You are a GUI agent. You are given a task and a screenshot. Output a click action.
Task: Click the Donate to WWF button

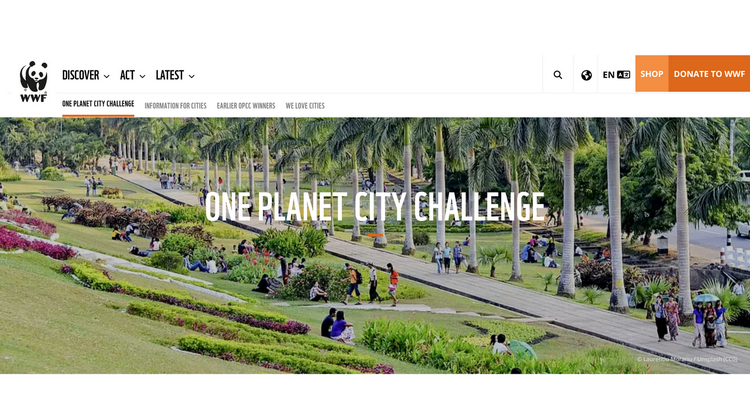[709, 74]
